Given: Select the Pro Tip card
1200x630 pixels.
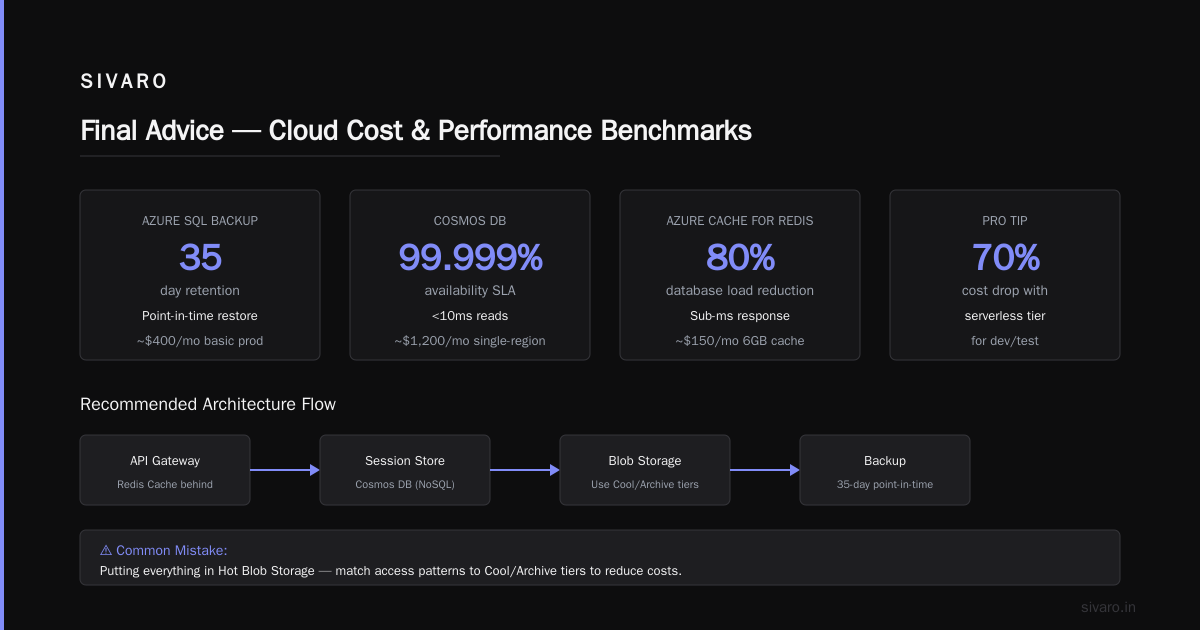Looking at the screenshot, I should pyautogui.click(x=1005, y=275).
